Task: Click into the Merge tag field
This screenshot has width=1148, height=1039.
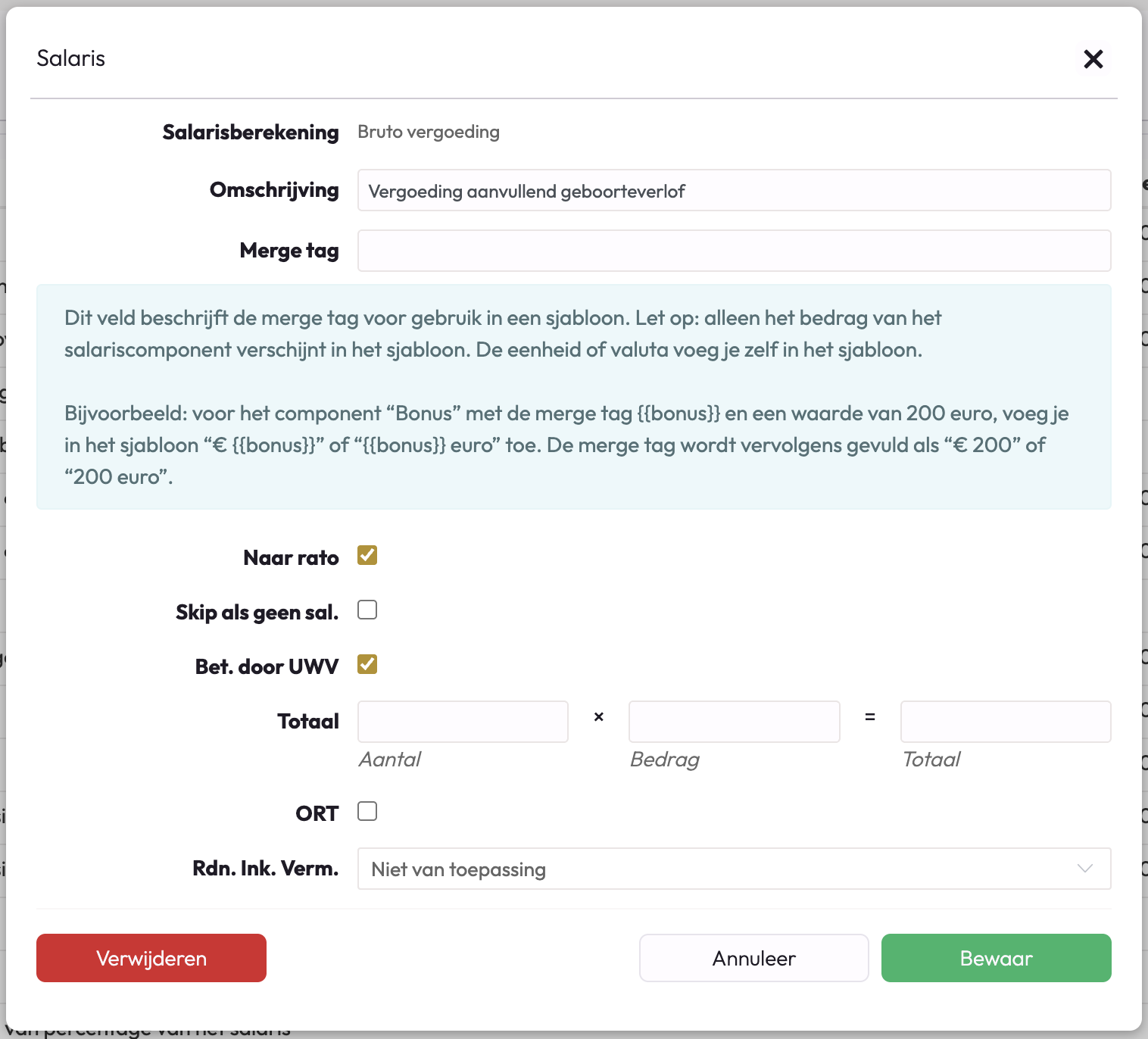Action: tap(733, 251)
